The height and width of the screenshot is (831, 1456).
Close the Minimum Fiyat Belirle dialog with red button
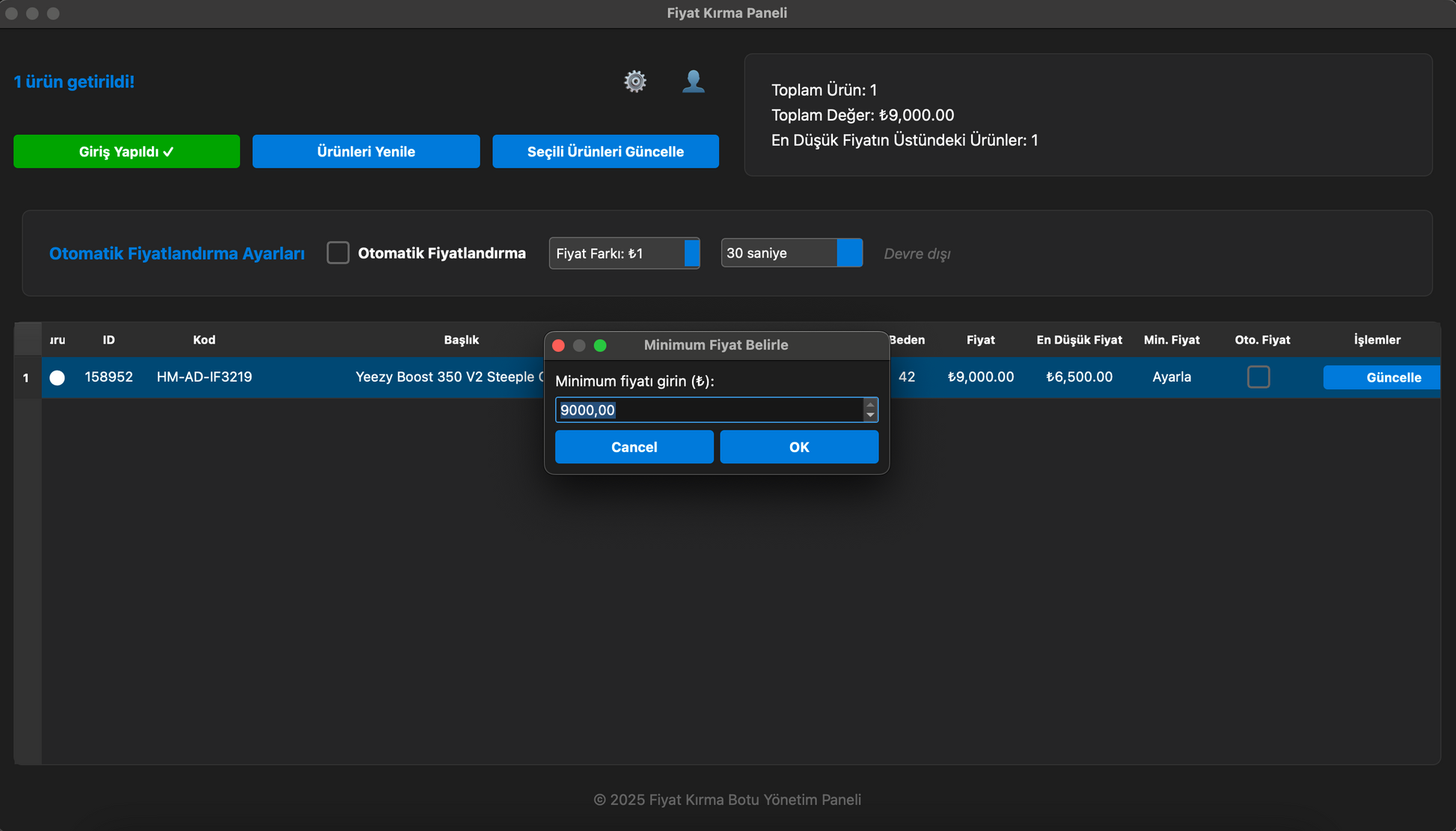(x=558, y=345)
